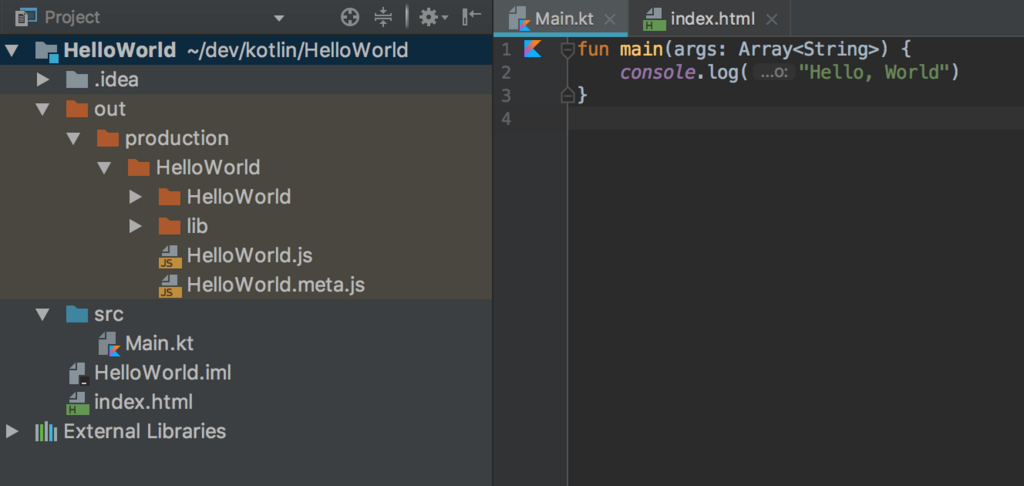Collapse the src folder
The image size is (1024, 486).
click(43, 315)
